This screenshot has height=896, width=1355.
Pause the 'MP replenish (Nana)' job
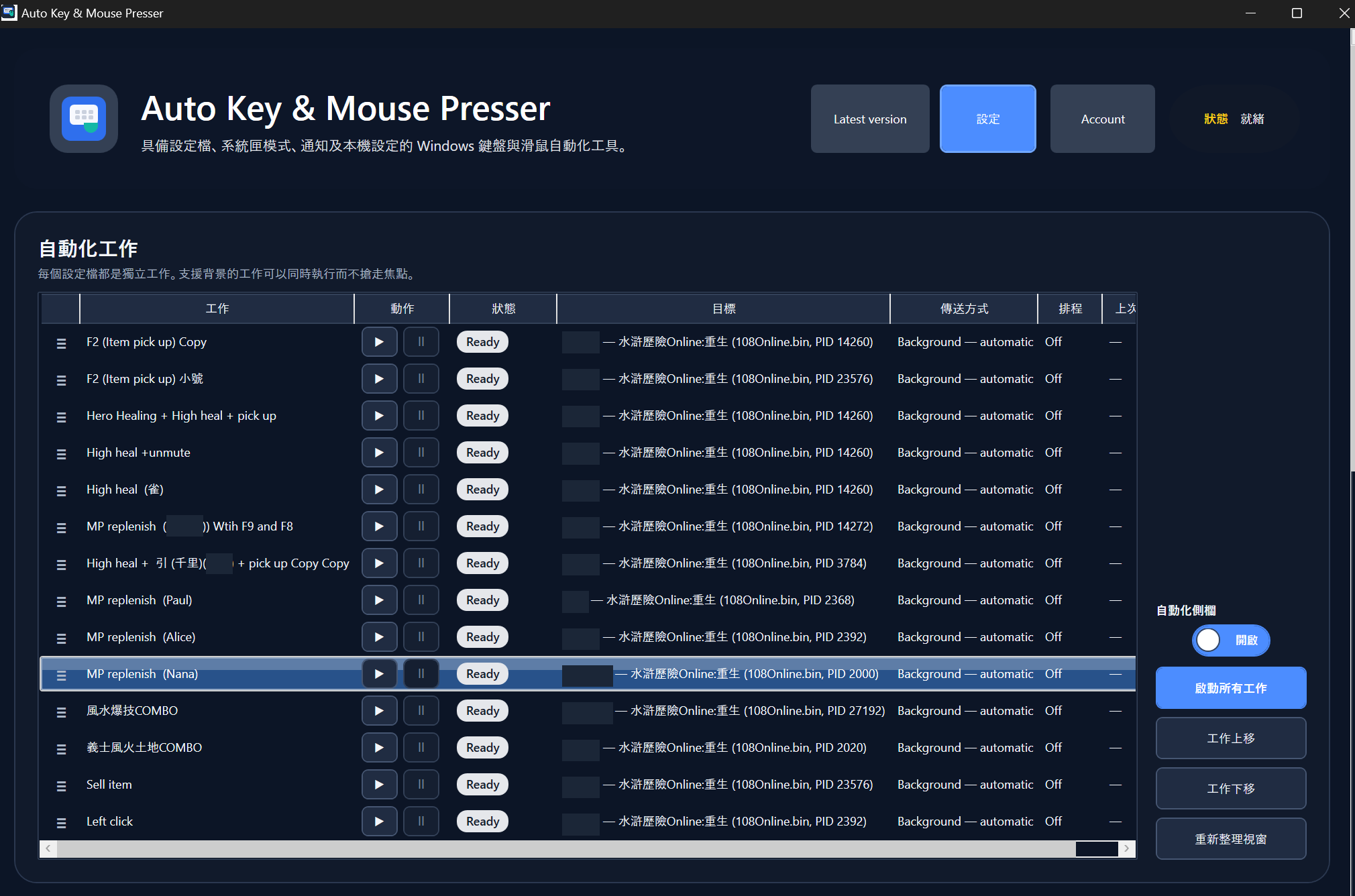[421, 674]
